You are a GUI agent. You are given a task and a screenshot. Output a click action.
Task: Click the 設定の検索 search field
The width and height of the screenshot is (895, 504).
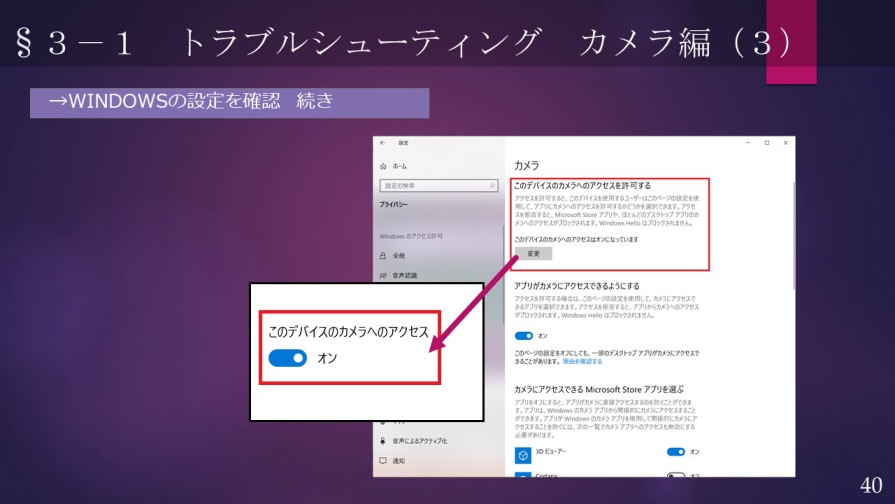pyautogui.click(x=434, y=186)
